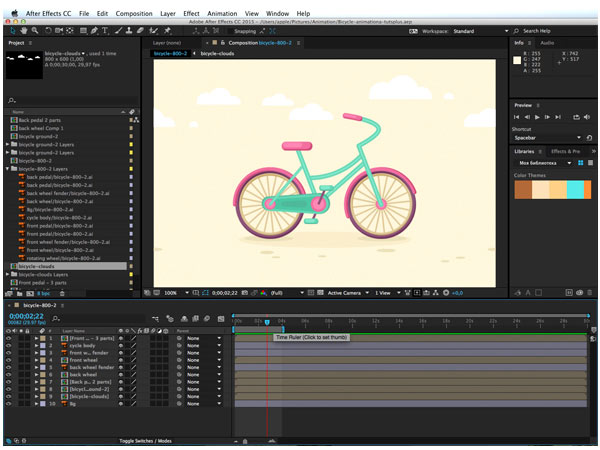
Task: Hide the cycle body layer
Action: [8, 346]
